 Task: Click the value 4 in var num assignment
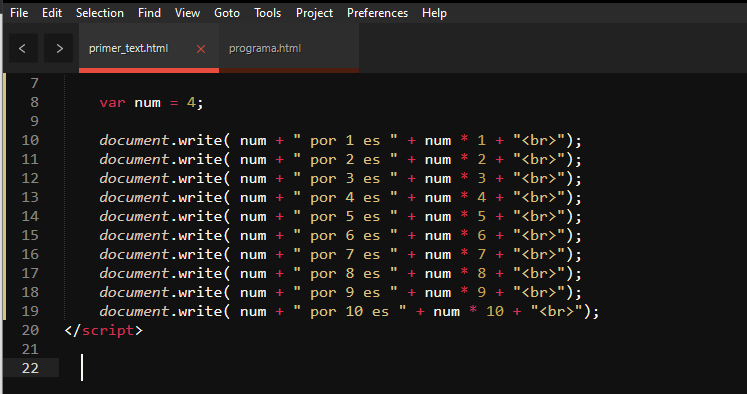pyautogui.click(x=191, y=102)
